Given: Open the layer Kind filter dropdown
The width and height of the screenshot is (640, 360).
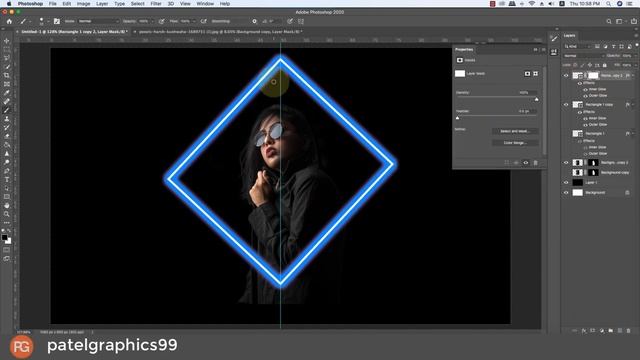Looking at the screenshot, I should (577, 47).
